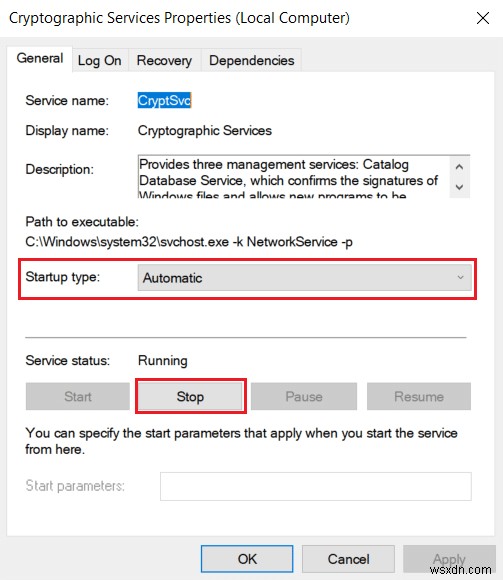Viewport: 503px width, 580px height.
Task: Click the greyed-out Start button
Action: click(78, 397)
